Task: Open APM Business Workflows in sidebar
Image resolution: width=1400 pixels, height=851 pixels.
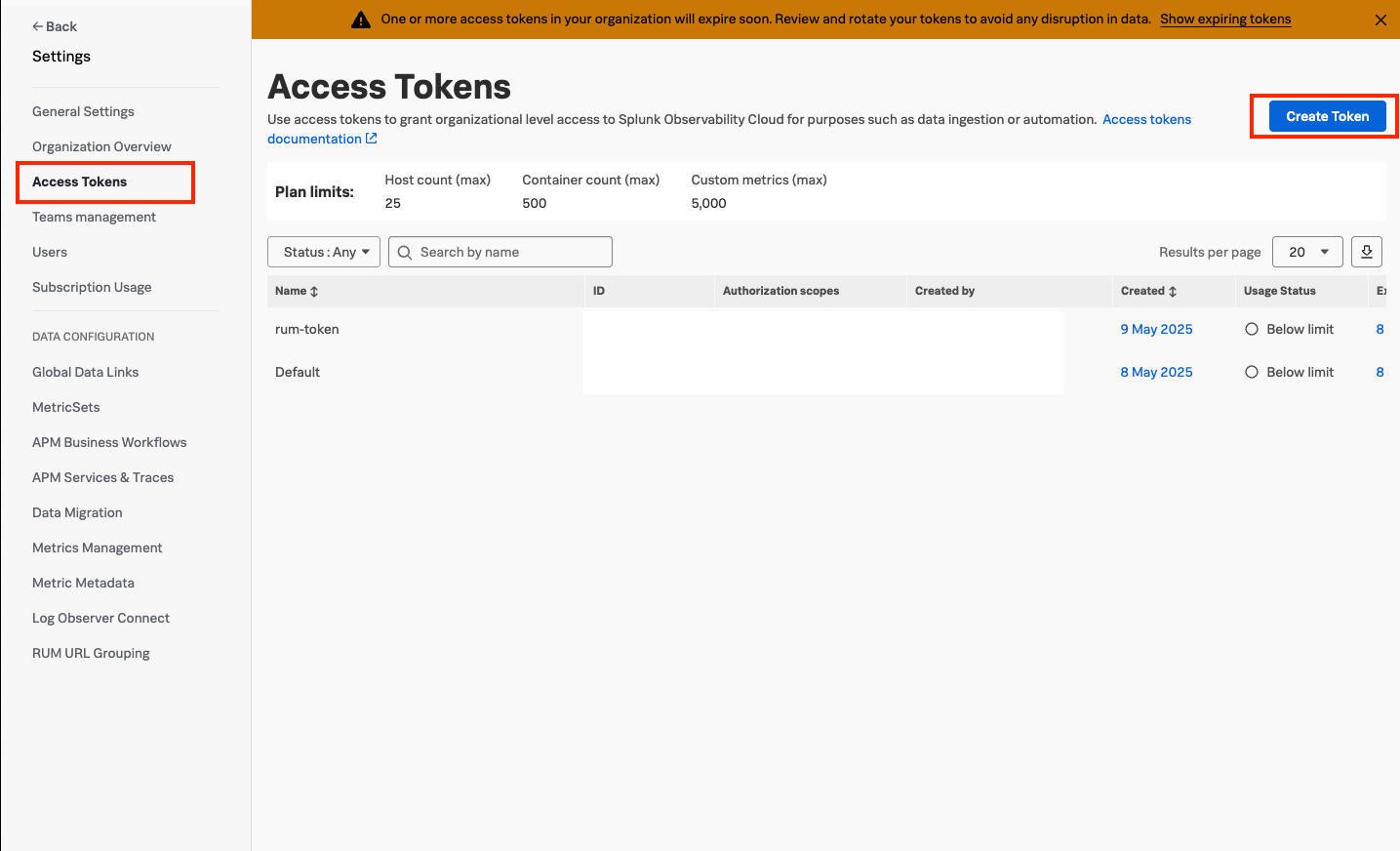Action: (x=109, y=442)
